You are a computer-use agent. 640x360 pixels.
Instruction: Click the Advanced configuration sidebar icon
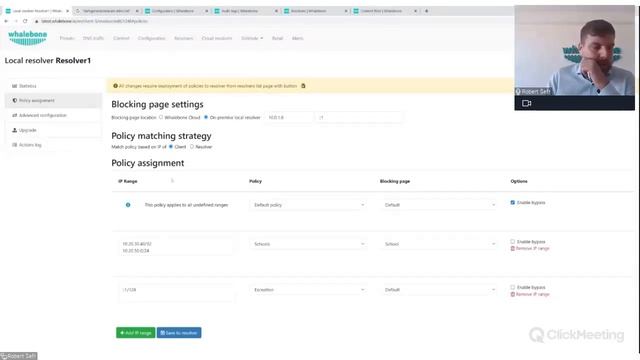pyautogui.click(x=14, y=116)
